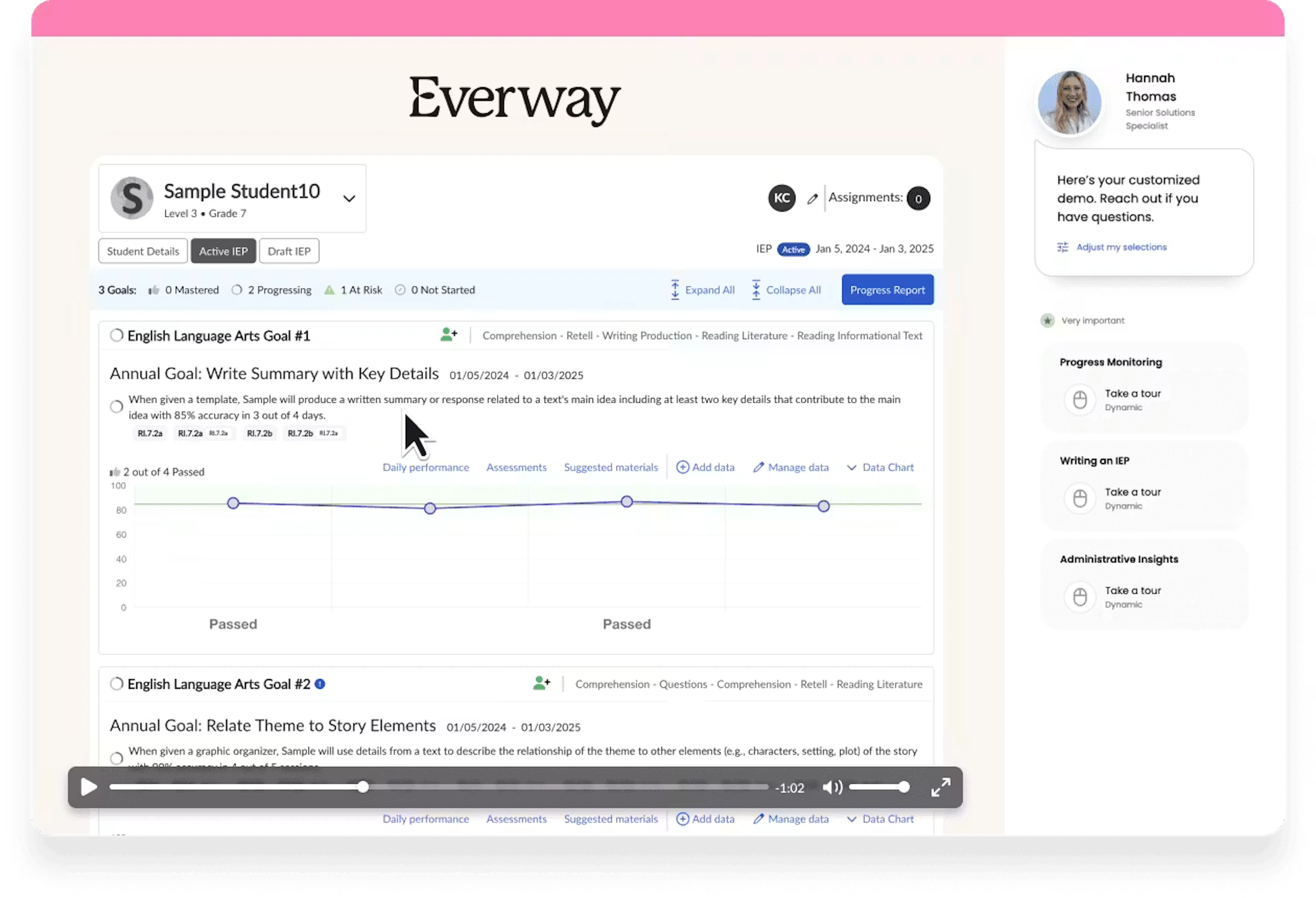Click the plus-circle Add data icon in Goal #1
This screenshot has width=1316, height=898.
pos(682,467)
